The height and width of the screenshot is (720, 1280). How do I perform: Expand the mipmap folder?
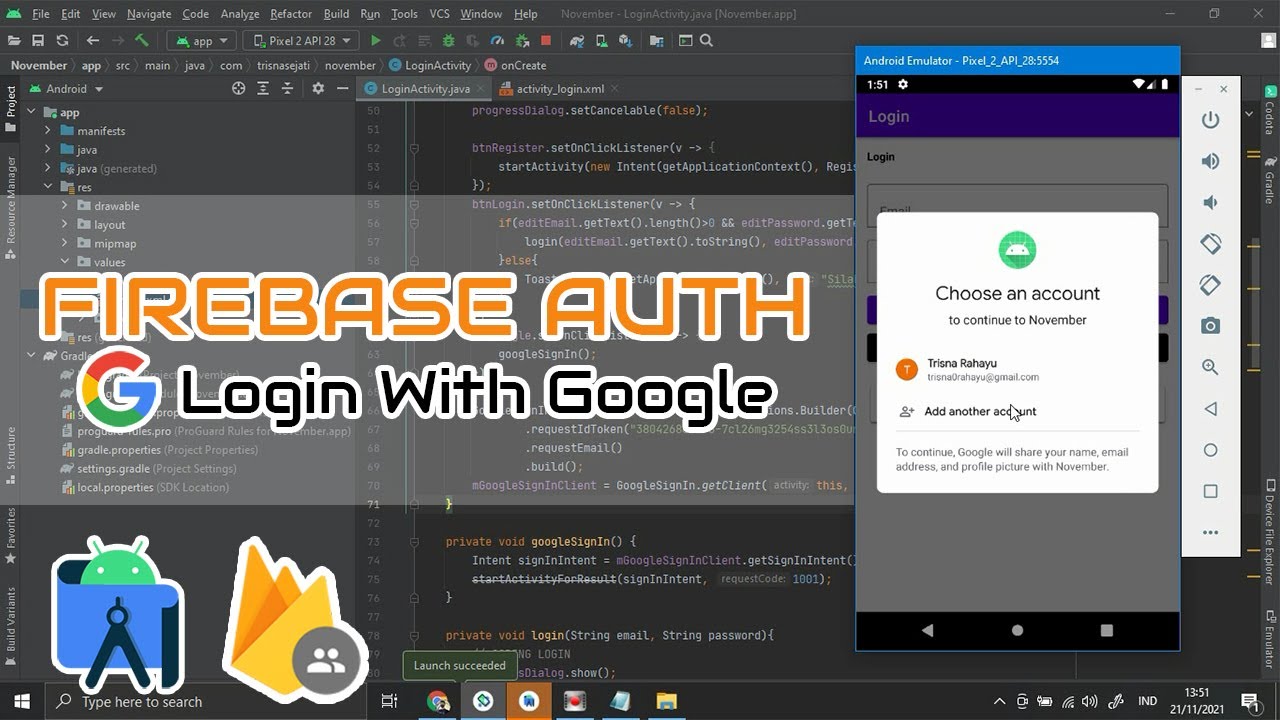63,243
